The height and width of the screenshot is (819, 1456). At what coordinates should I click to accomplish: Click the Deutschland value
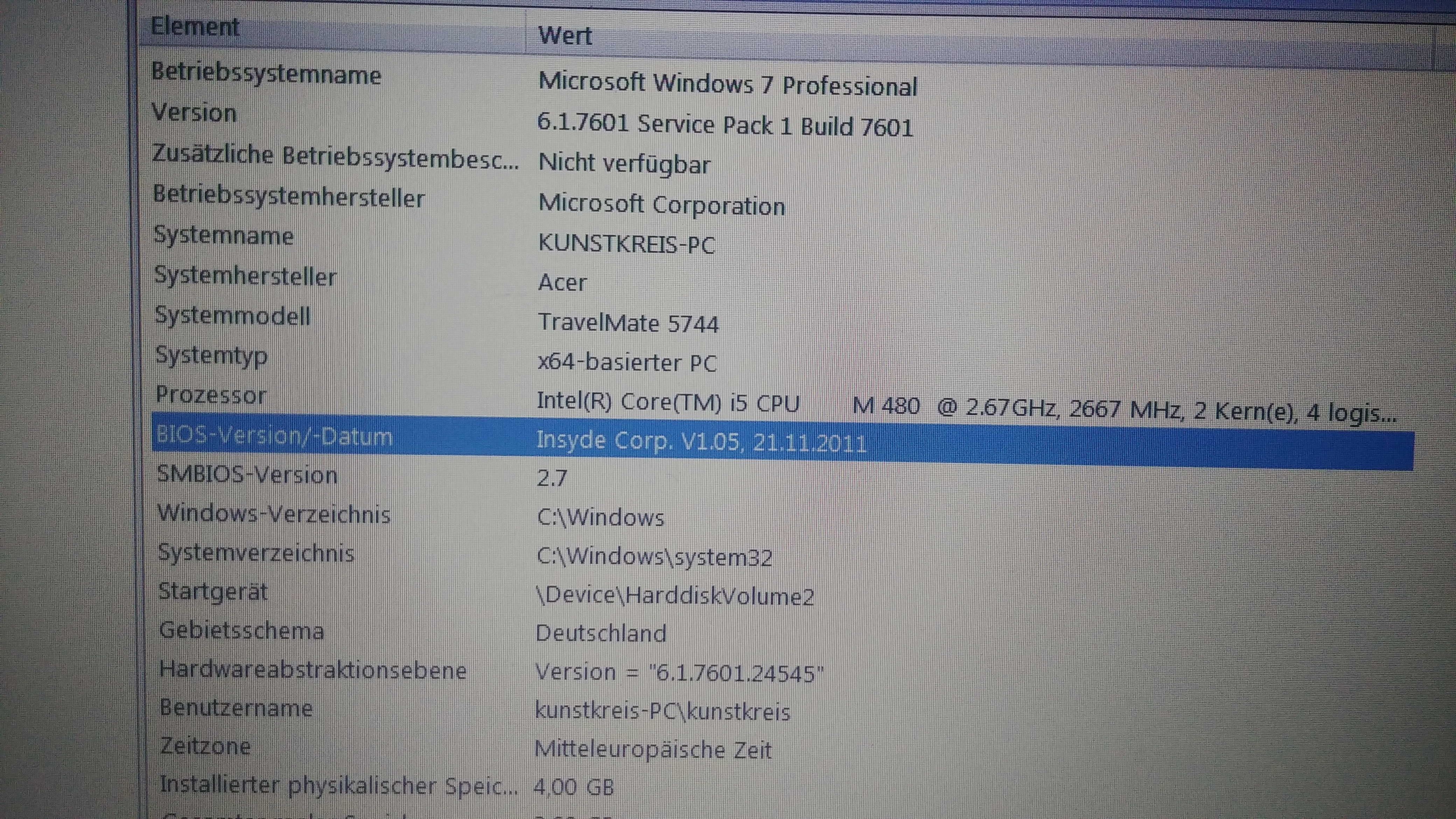point(601,633)
